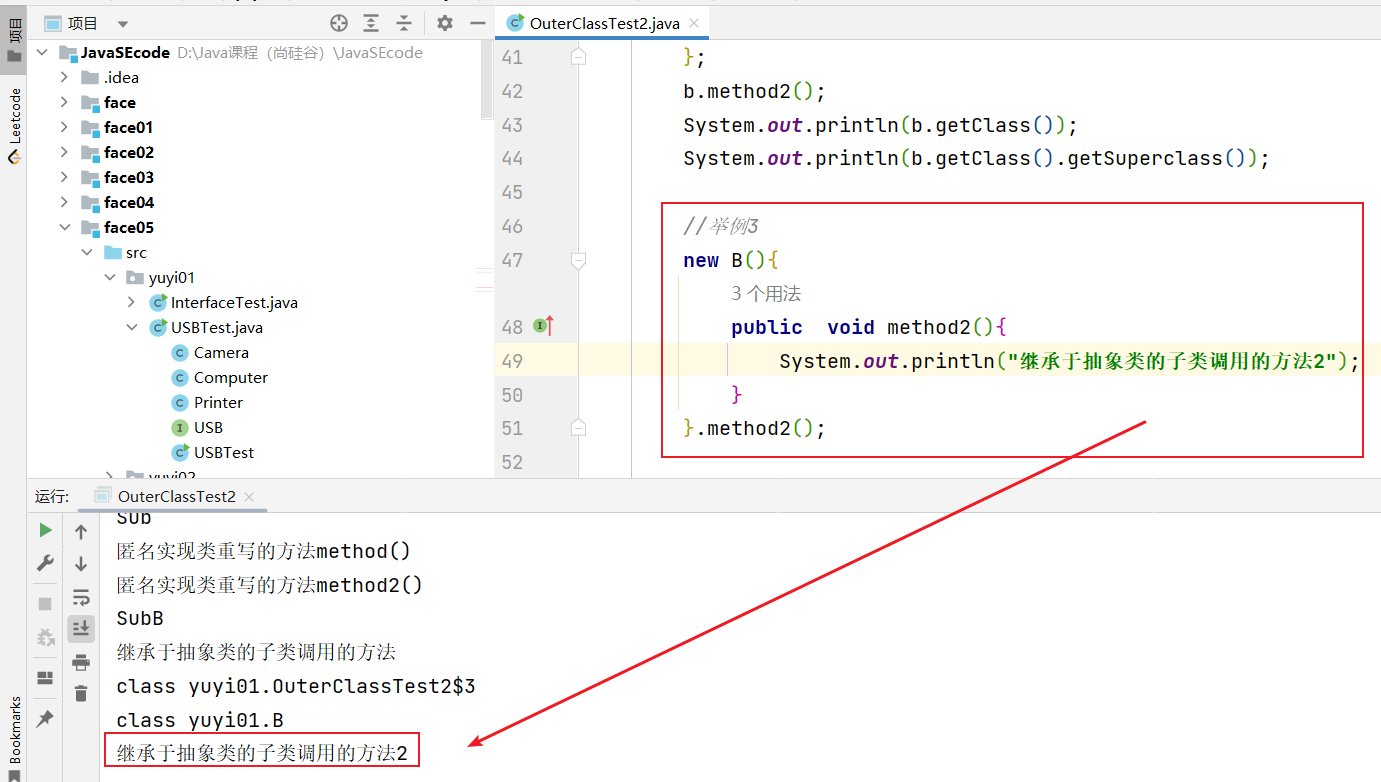1381x782 pixels.
Task: Collapse USBTest.java chevron
Action: pyautogui.click(x=132, y=327)
